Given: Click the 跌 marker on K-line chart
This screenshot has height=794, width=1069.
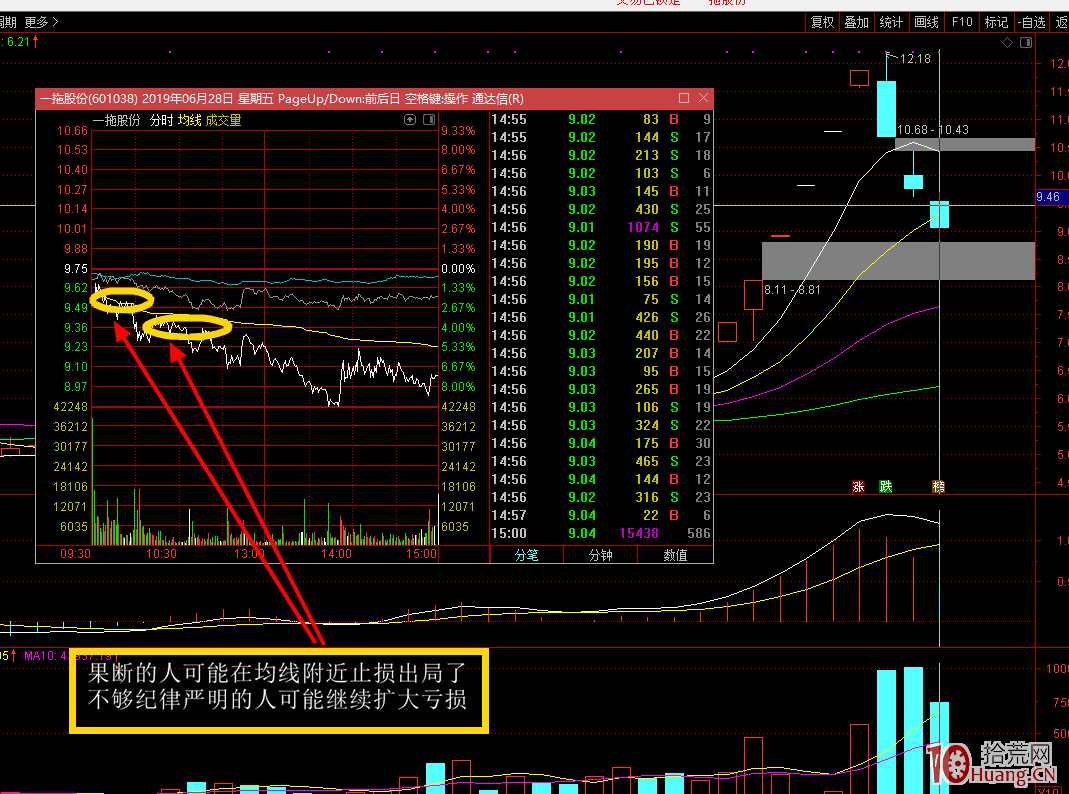Looking at the screenshot, I should coord(886,487).
